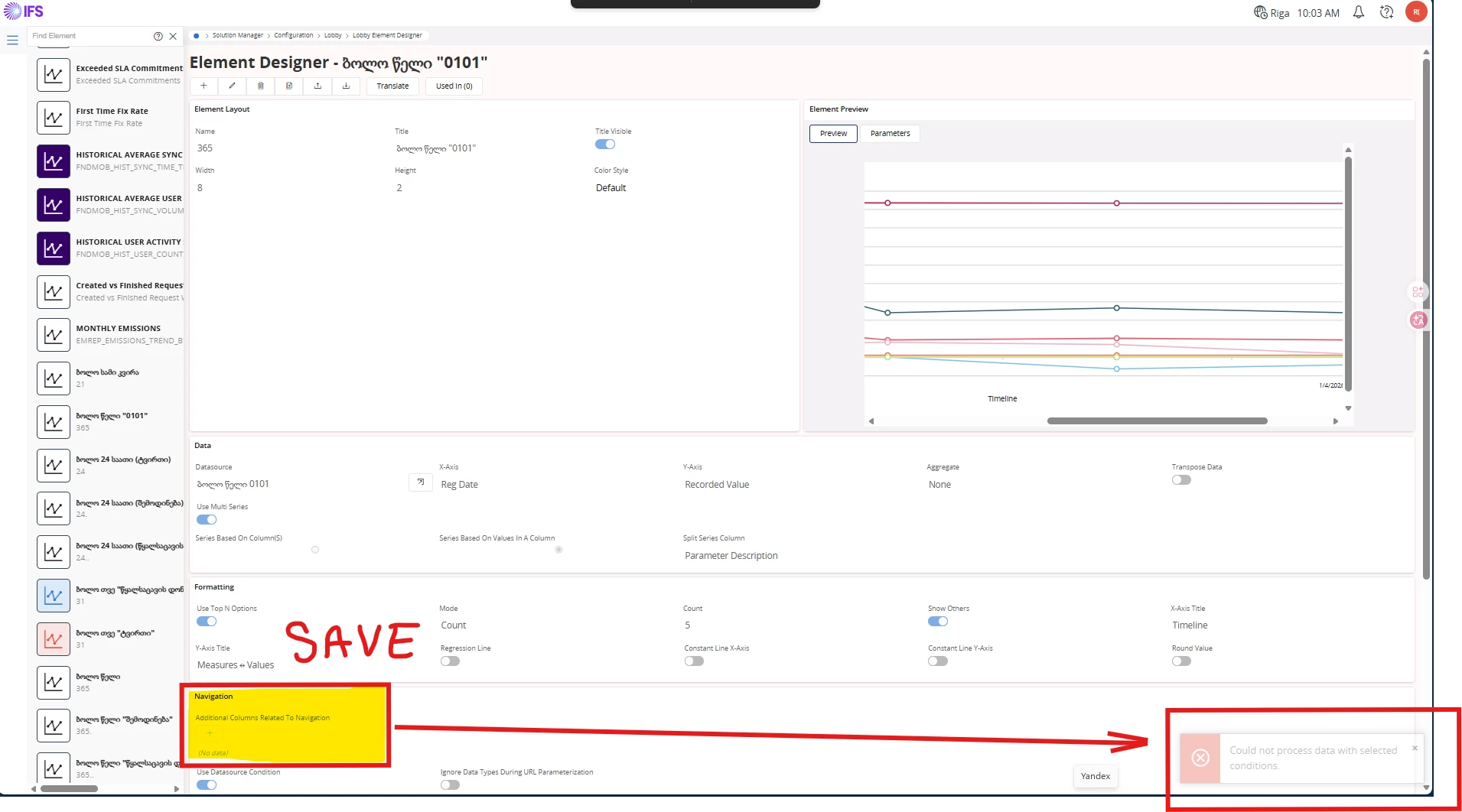Click the grid-add icon at right edge
The width and height of the screenshot is (1462, 812).
coord(1418,292)
